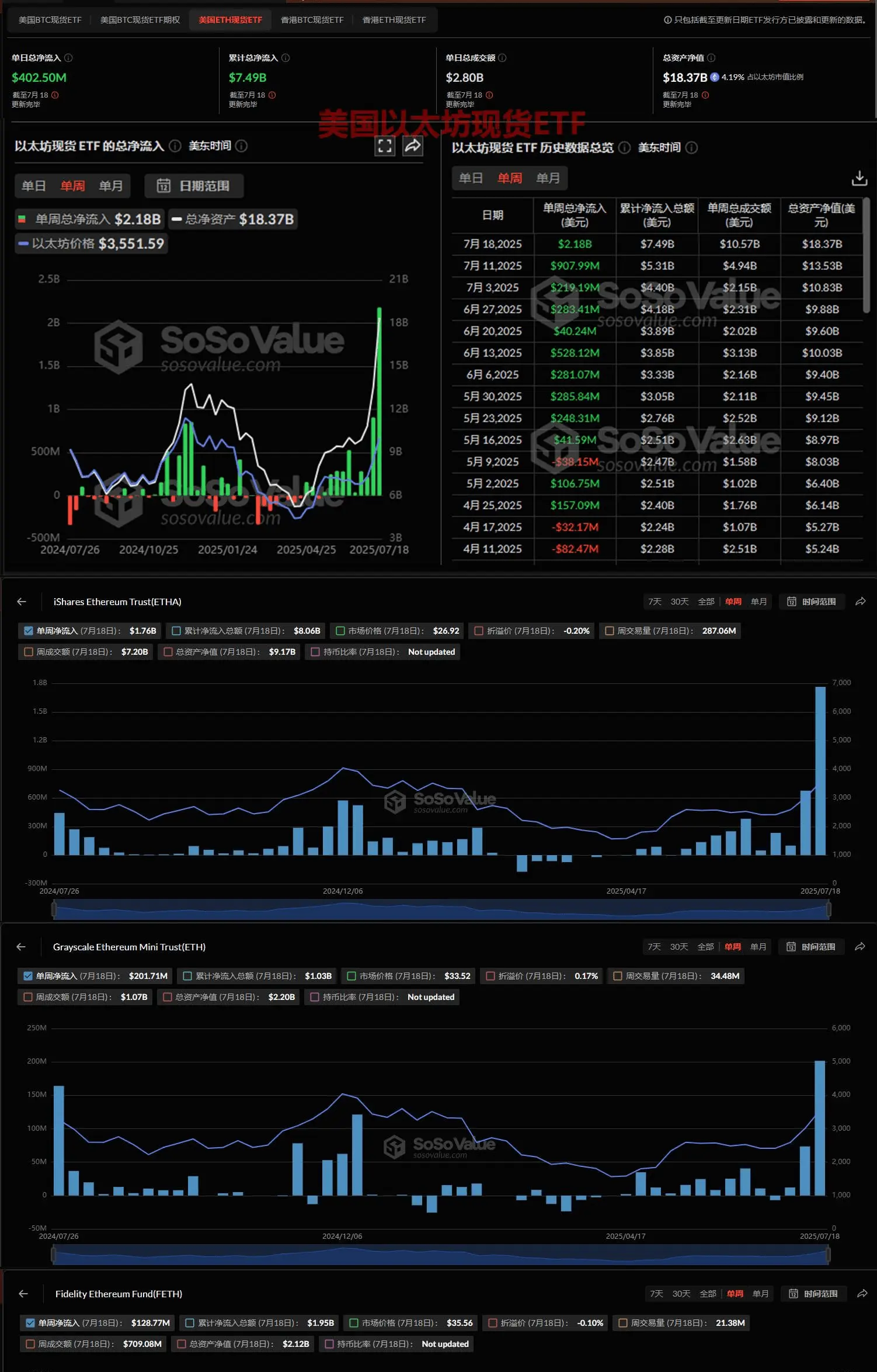
Task: Enable 折溢价 -0.20% series for ETHA
Action: click(479, 631)
